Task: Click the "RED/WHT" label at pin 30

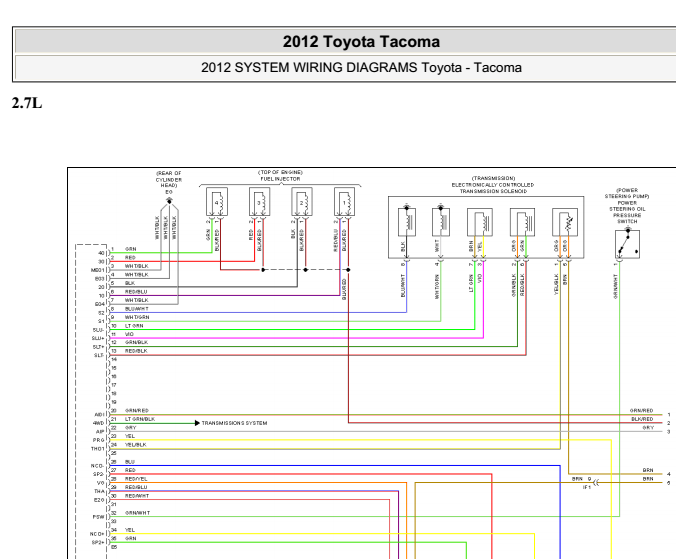Action: 137,496
